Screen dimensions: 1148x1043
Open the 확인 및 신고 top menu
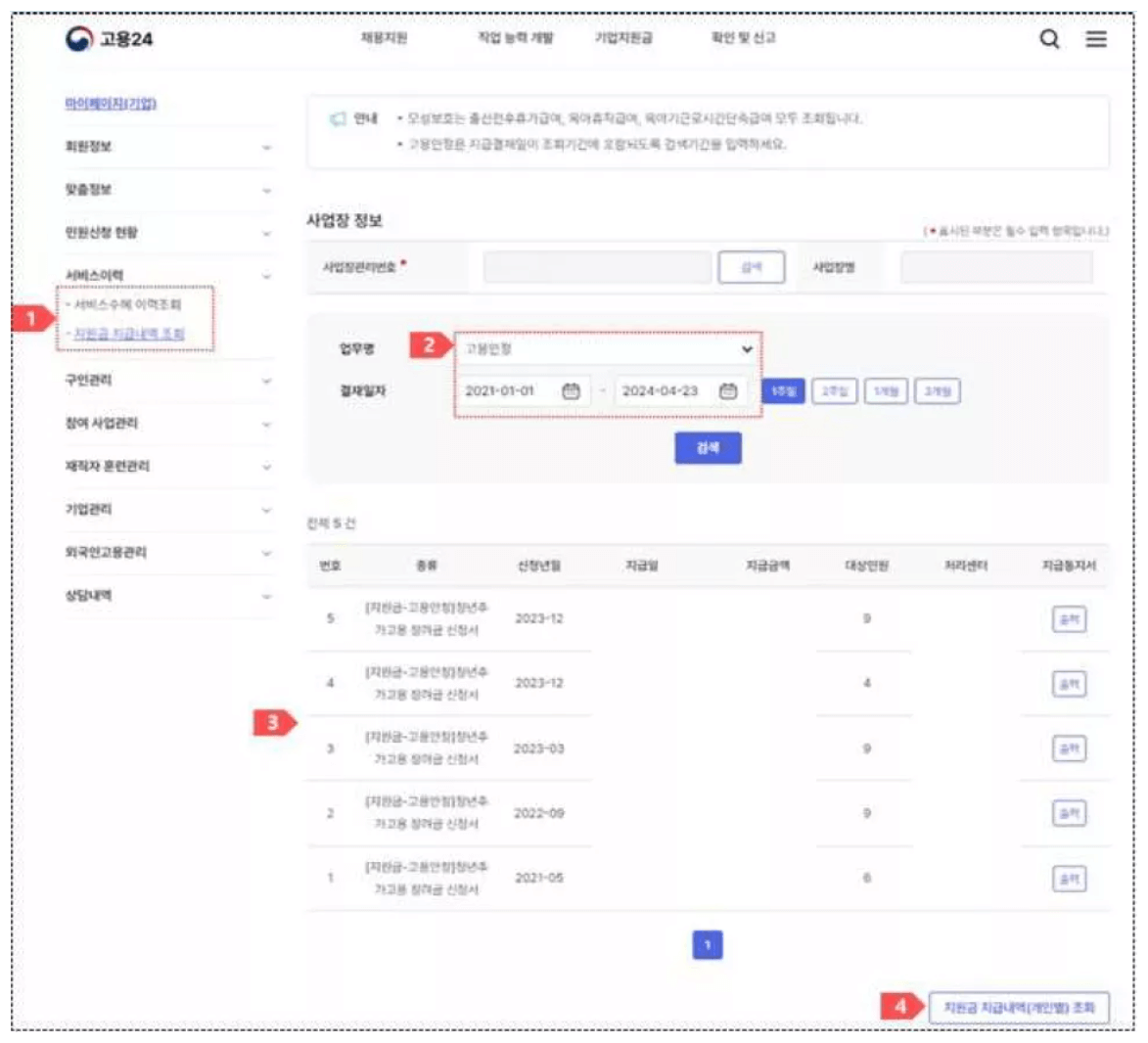coord(743,37)
